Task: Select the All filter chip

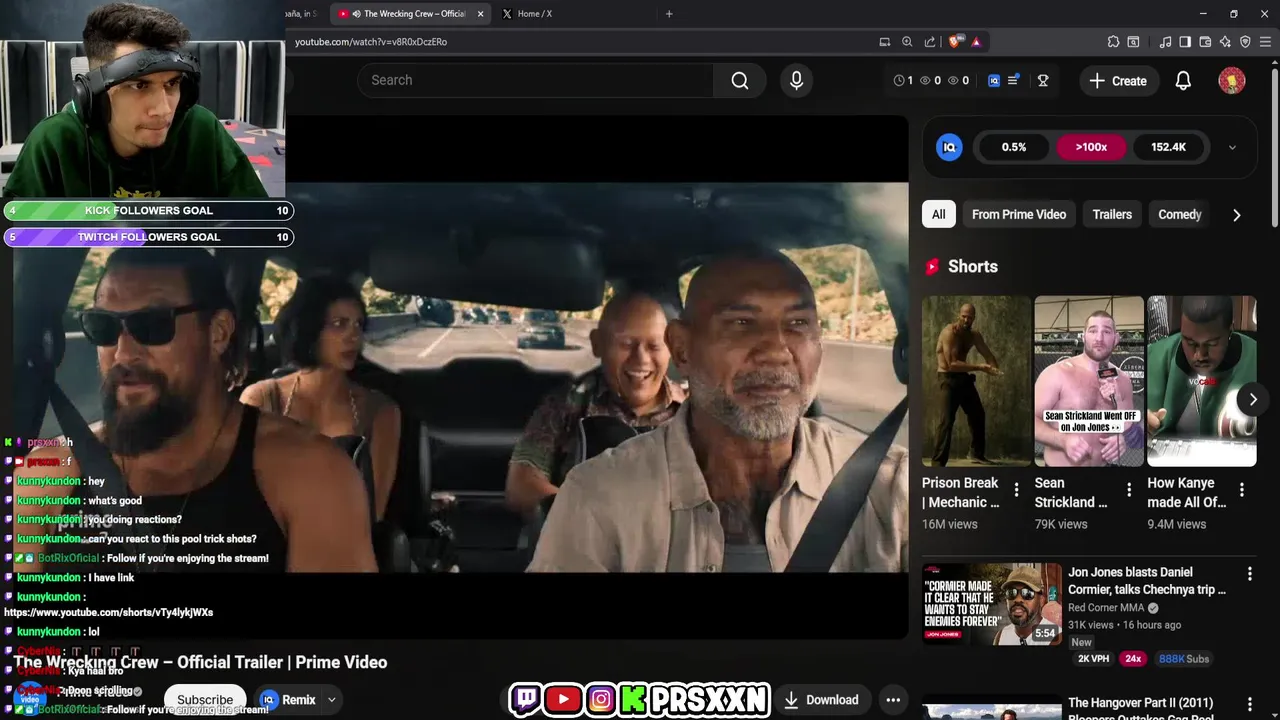Action: pos(939,215)
